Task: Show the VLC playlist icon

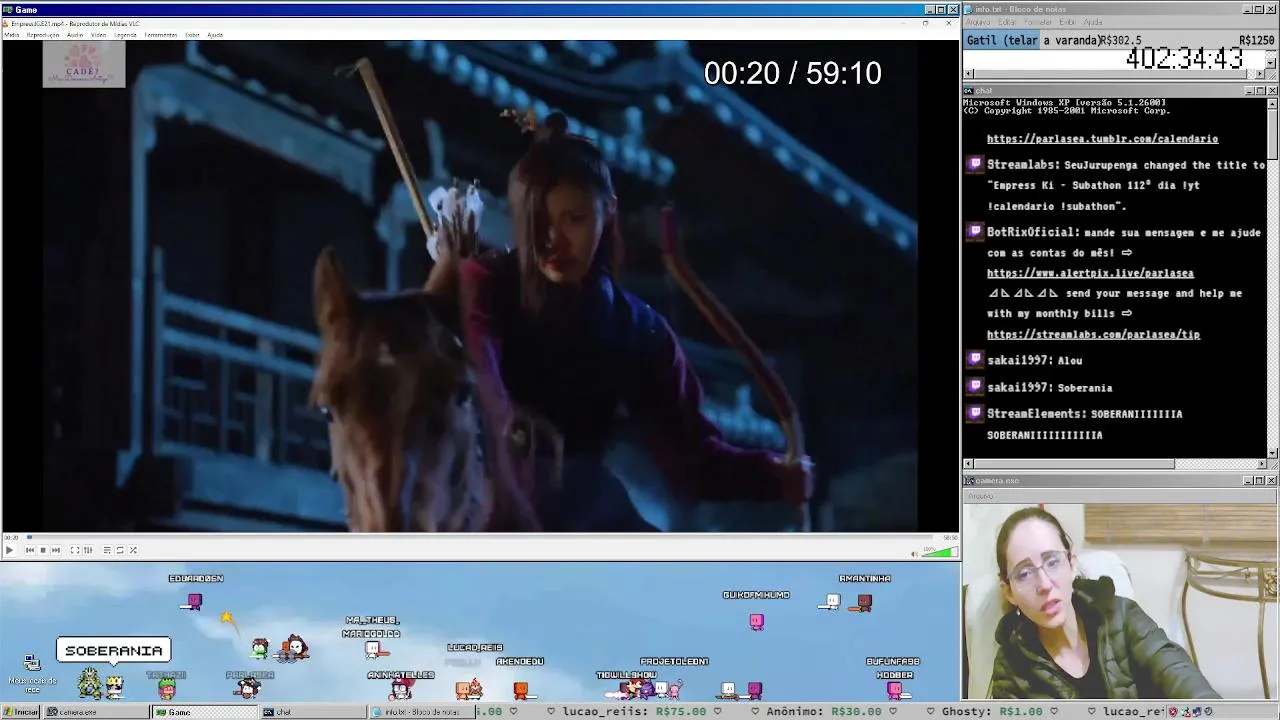Action: [107, 550]
